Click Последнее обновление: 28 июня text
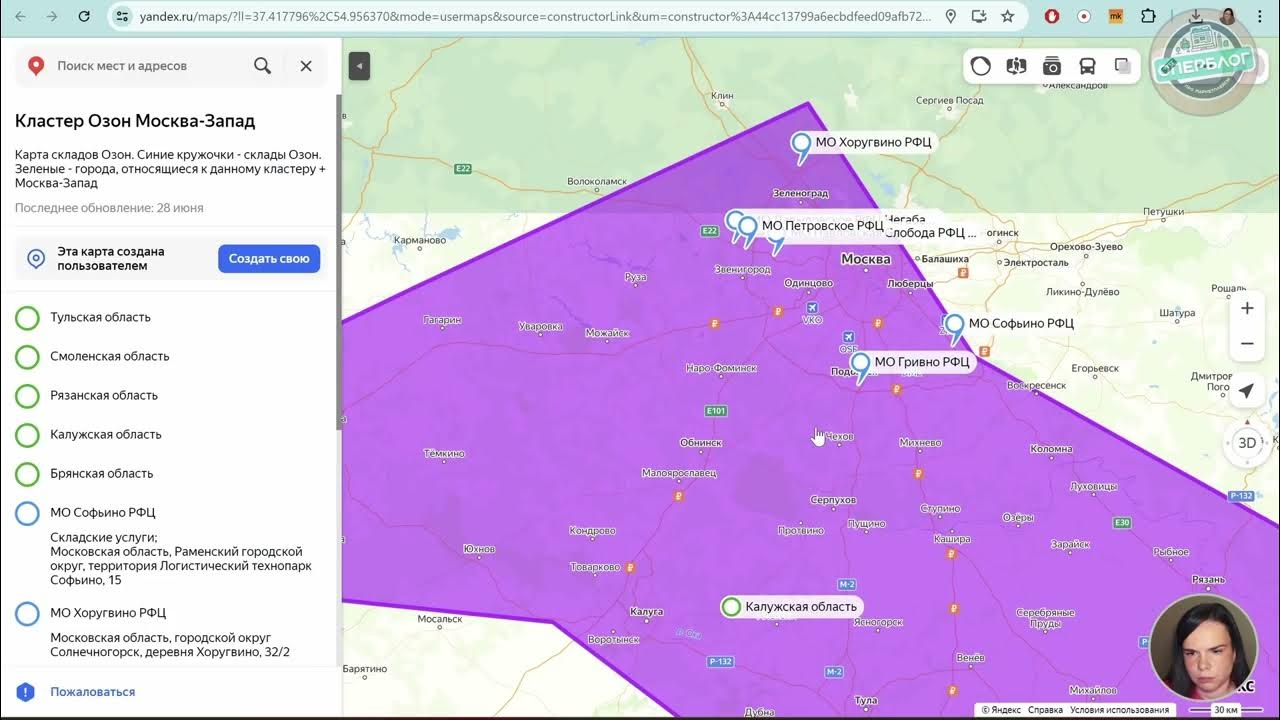This screenshot has width=1280, height=720. (109, 208)
